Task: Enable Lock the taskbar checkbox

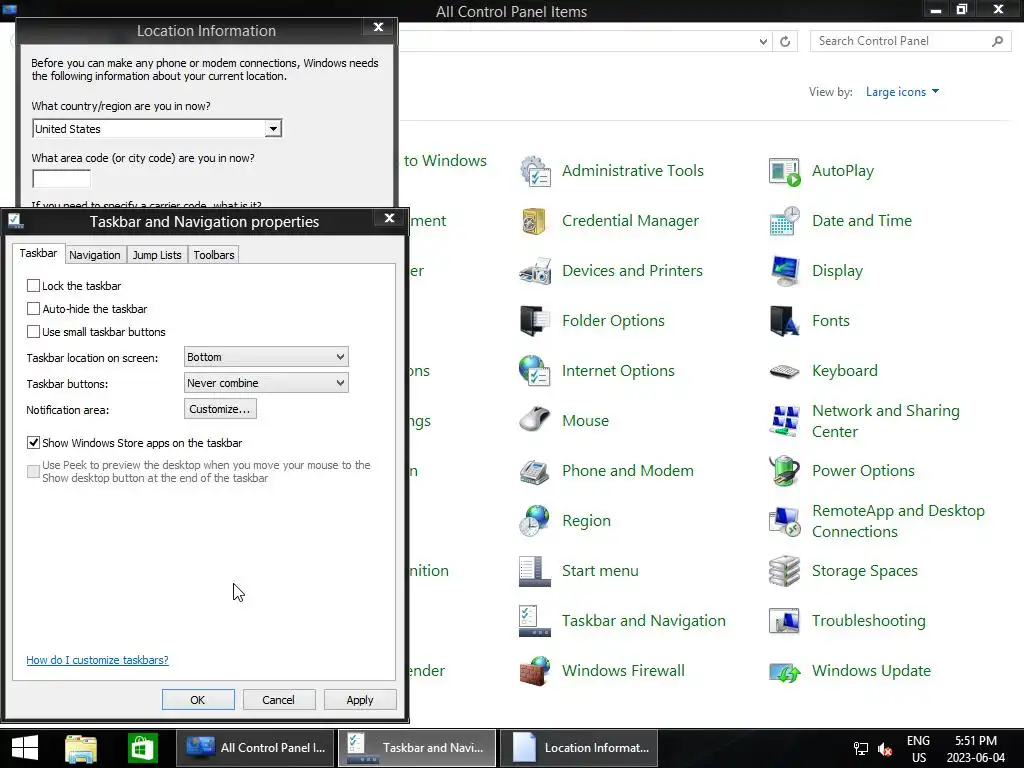Action: 33,285
